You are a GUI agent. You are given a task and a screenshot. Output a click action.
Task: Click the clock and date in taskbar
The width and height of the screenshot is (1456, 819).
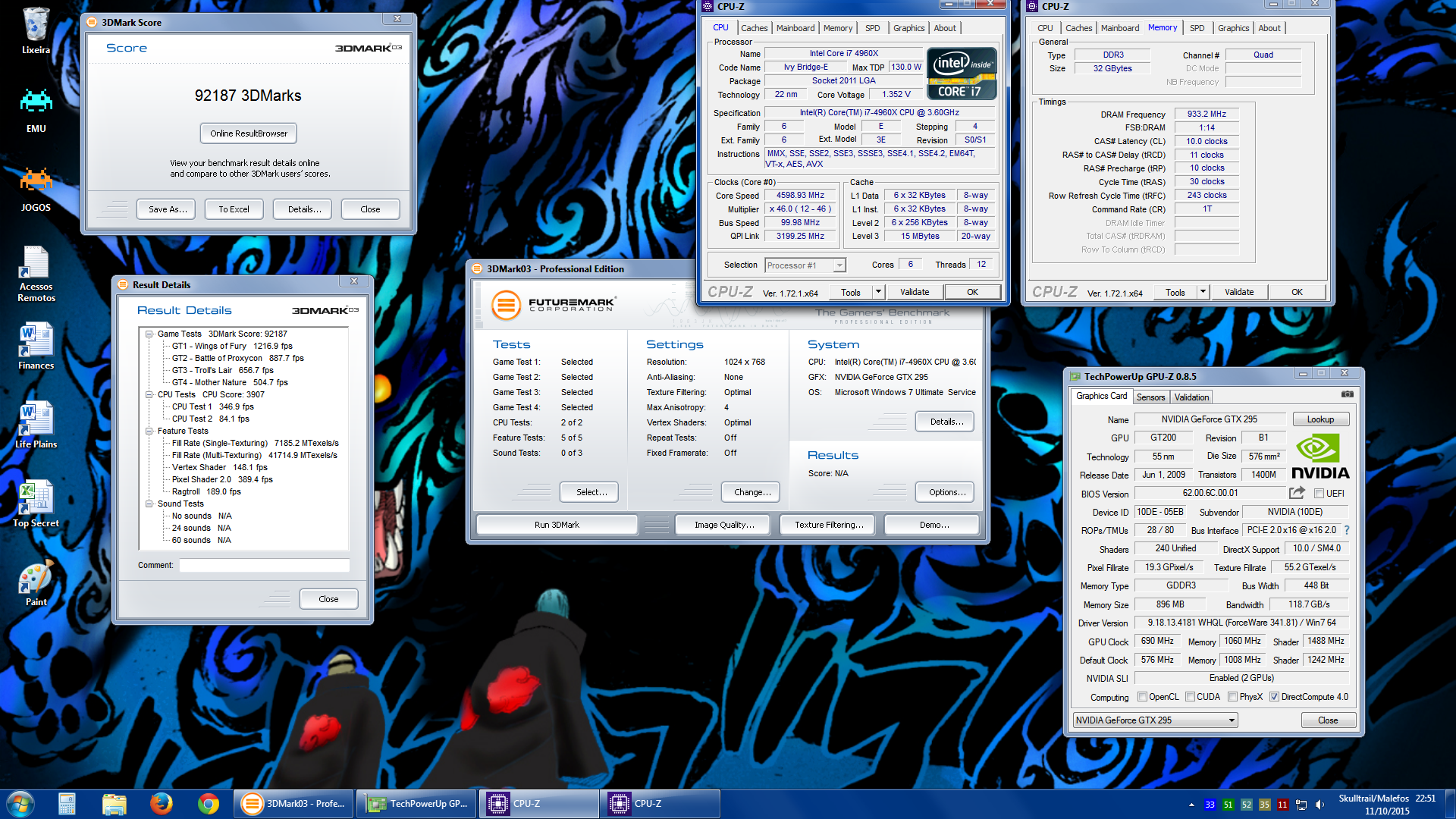[x=1387, y=805]
